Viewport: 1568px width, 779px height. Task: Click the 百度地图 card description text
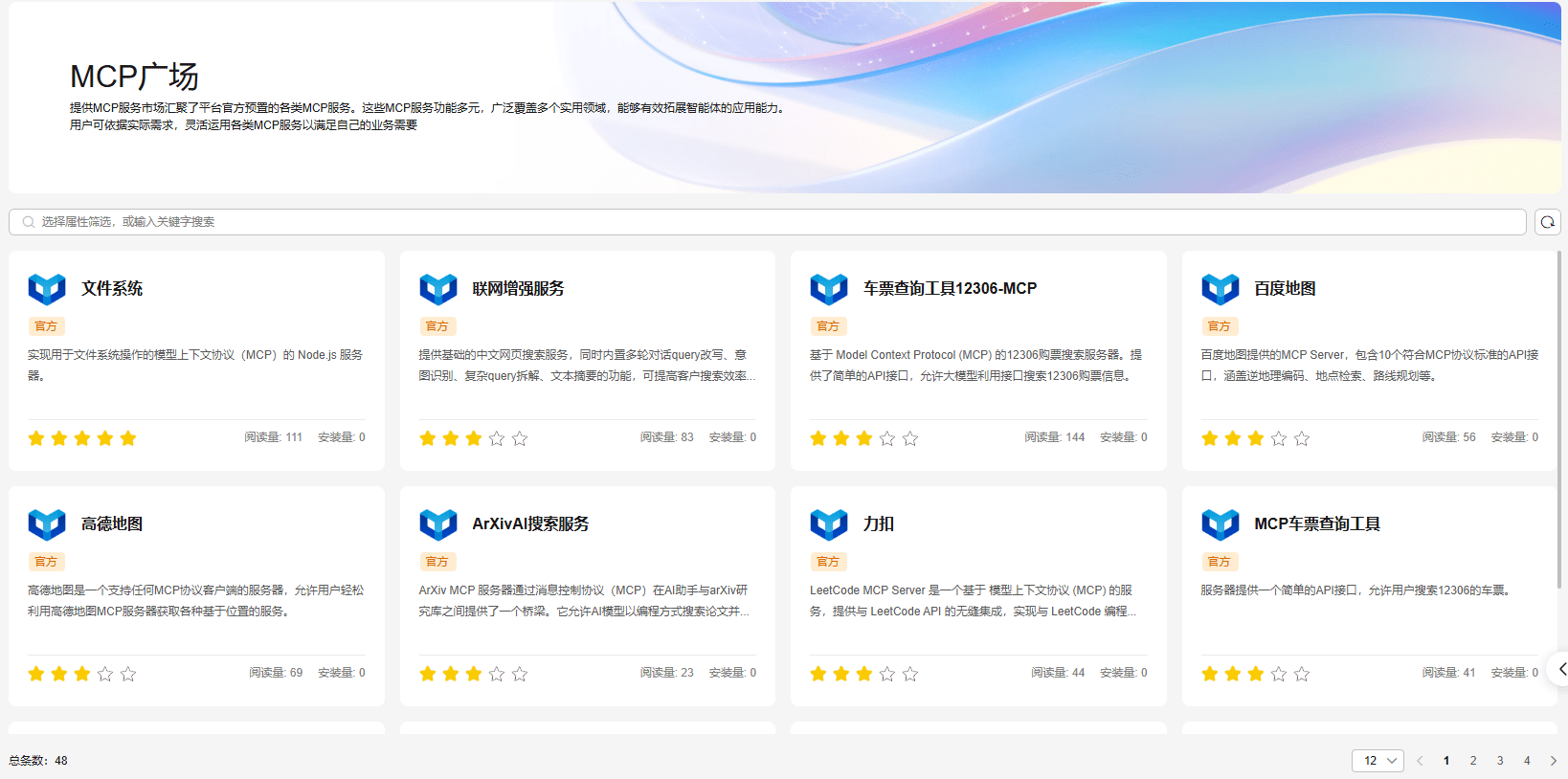(1370, 366)
